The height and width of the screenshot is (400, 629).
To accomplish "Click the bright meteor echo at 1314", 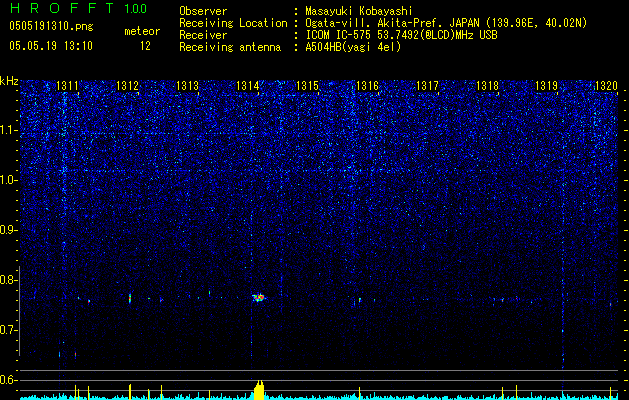I will click(259, 298).
